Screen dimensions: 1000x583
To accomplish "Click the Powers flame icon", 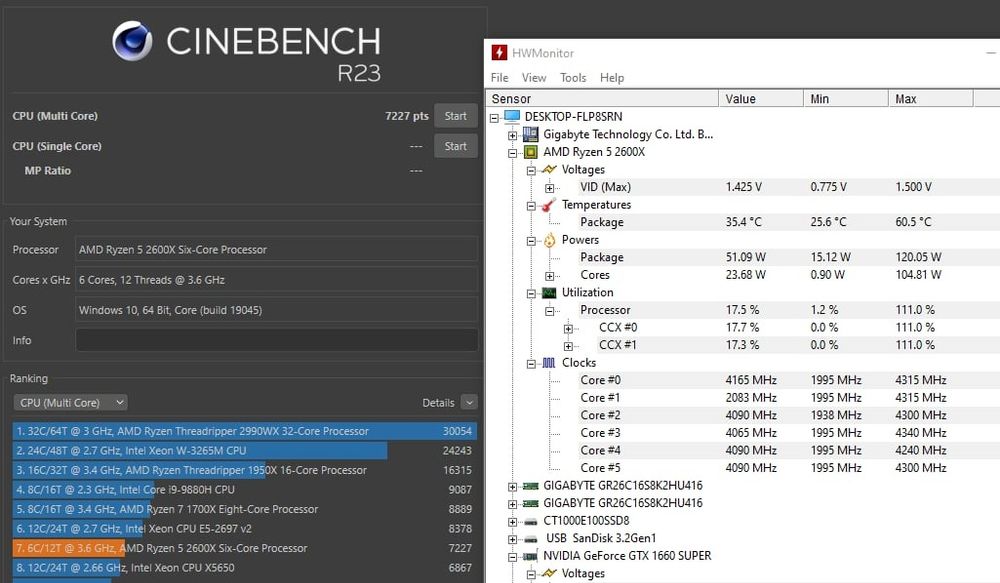I will (549, 240).
